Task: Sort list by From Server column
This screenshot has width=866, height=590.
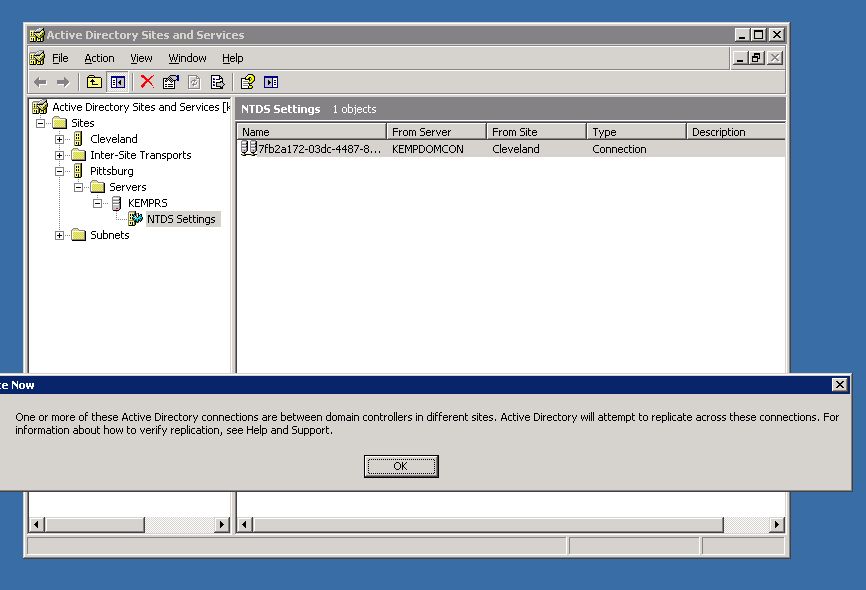Action: pyautogui.click(x=436, y=132)
